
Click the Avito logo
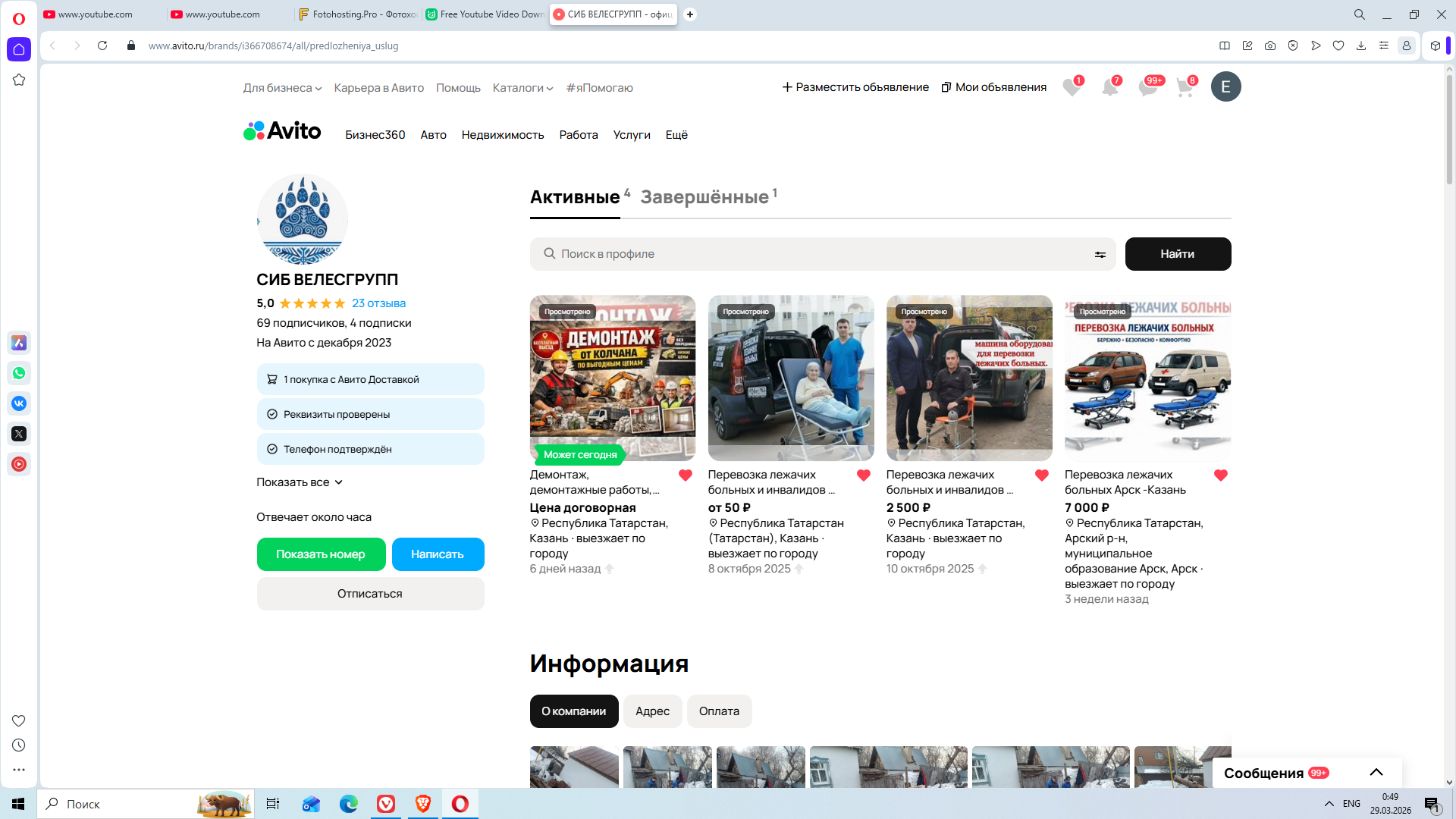click(282, 132)
